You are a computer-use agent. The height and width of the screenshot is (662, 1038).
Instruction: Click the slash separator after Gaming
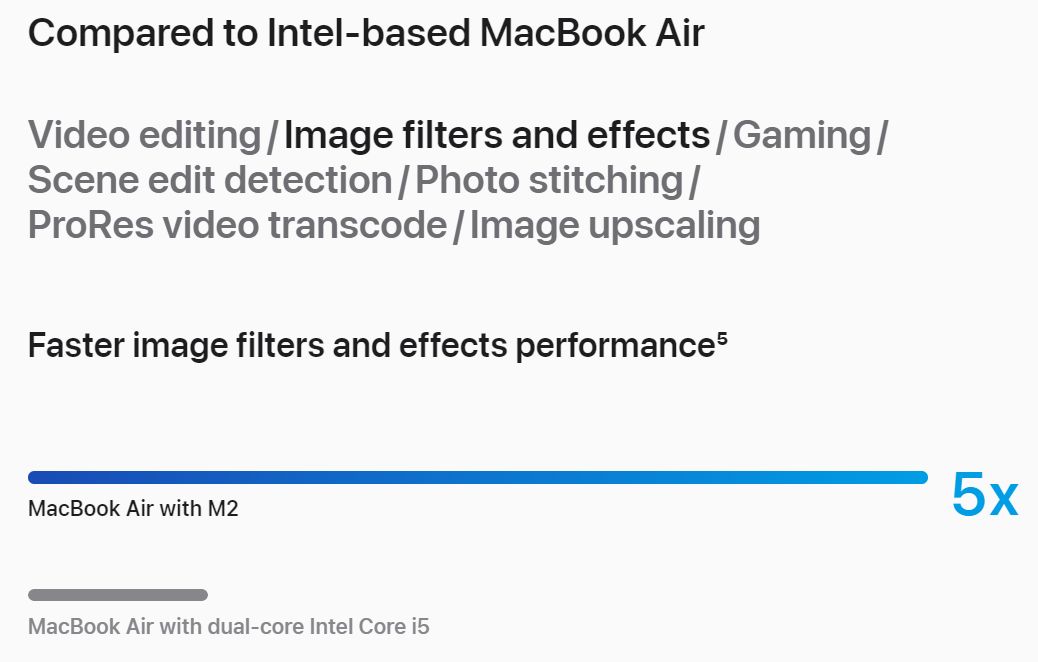click(882, 137)
